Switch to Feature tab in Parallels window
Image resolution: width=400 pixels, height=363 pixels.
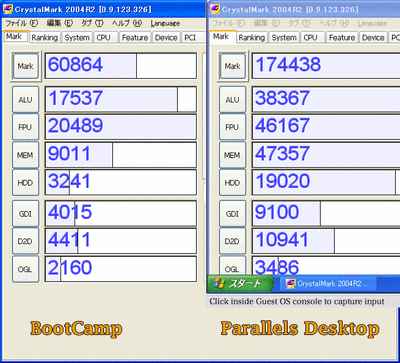coord(342,38)
